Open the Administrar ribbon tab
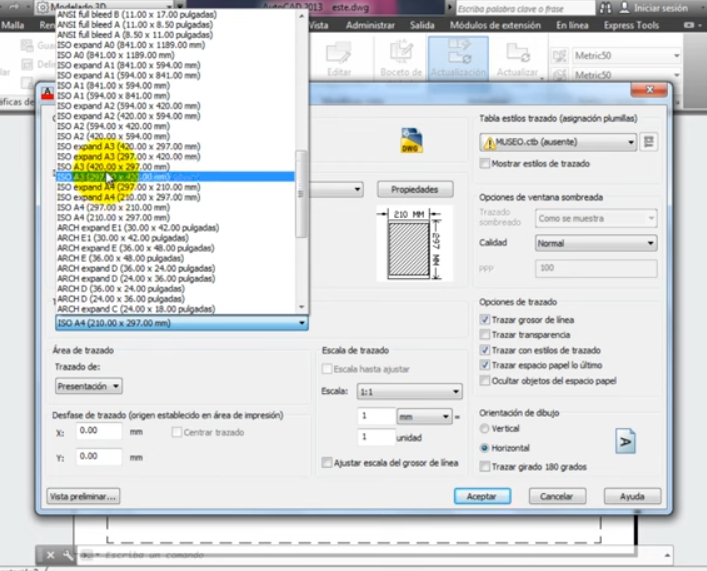 (x=370, y=25)
